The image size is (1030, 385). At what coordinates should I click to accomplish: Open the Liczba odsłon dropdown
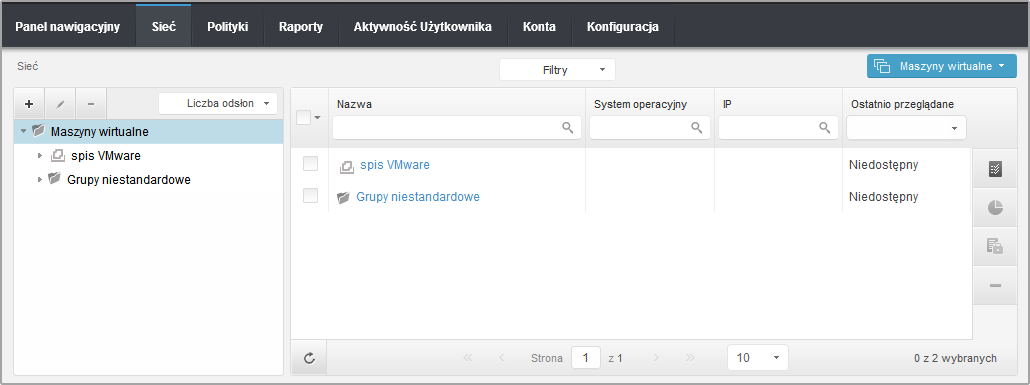[x=218, y=104]
